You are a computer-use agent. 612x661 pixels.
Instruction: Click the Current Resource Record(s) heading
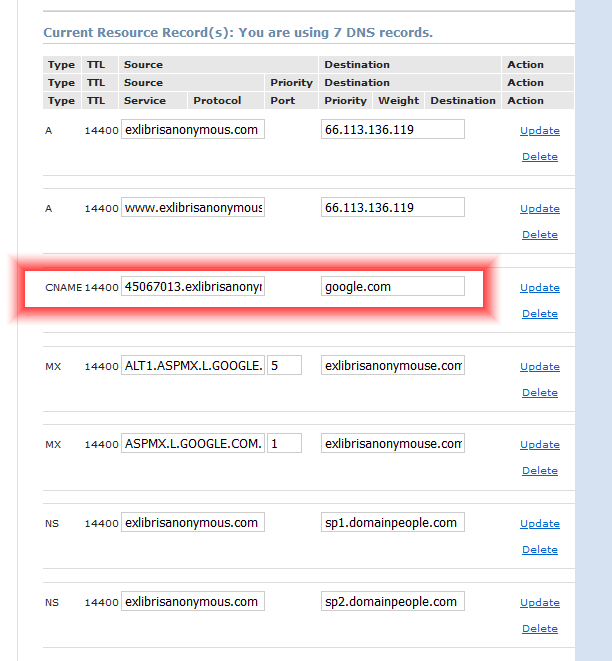coord(238,33)
